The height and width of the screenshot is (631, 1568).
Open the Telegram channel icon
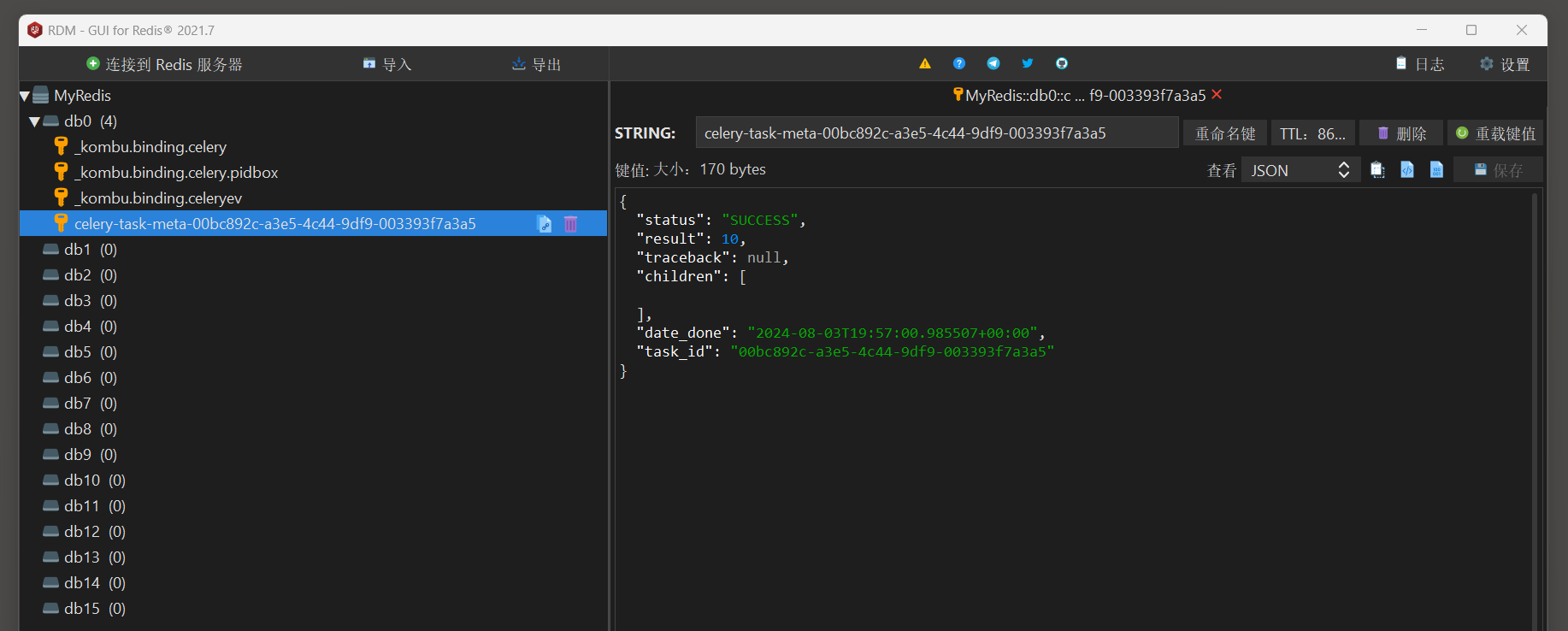[x=993, y=63]
